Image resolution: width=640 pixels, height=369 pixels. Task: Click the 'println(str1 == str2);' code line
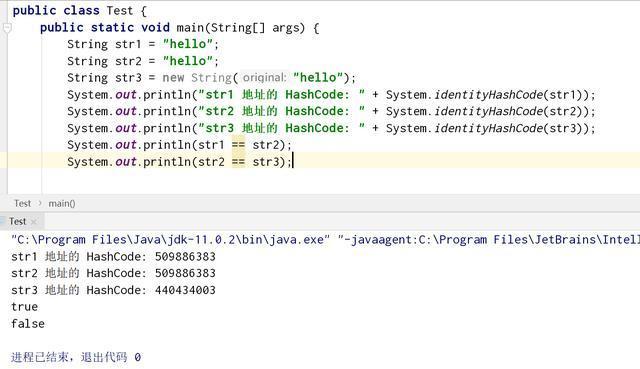tap(180, 145)
